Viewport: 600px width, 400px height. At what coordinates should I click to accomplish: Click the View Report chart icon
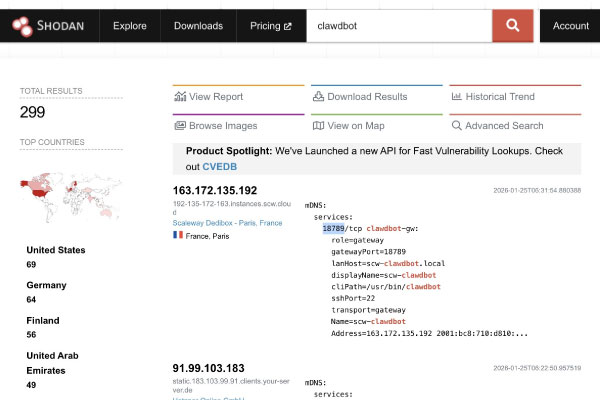tap(180, 96)
